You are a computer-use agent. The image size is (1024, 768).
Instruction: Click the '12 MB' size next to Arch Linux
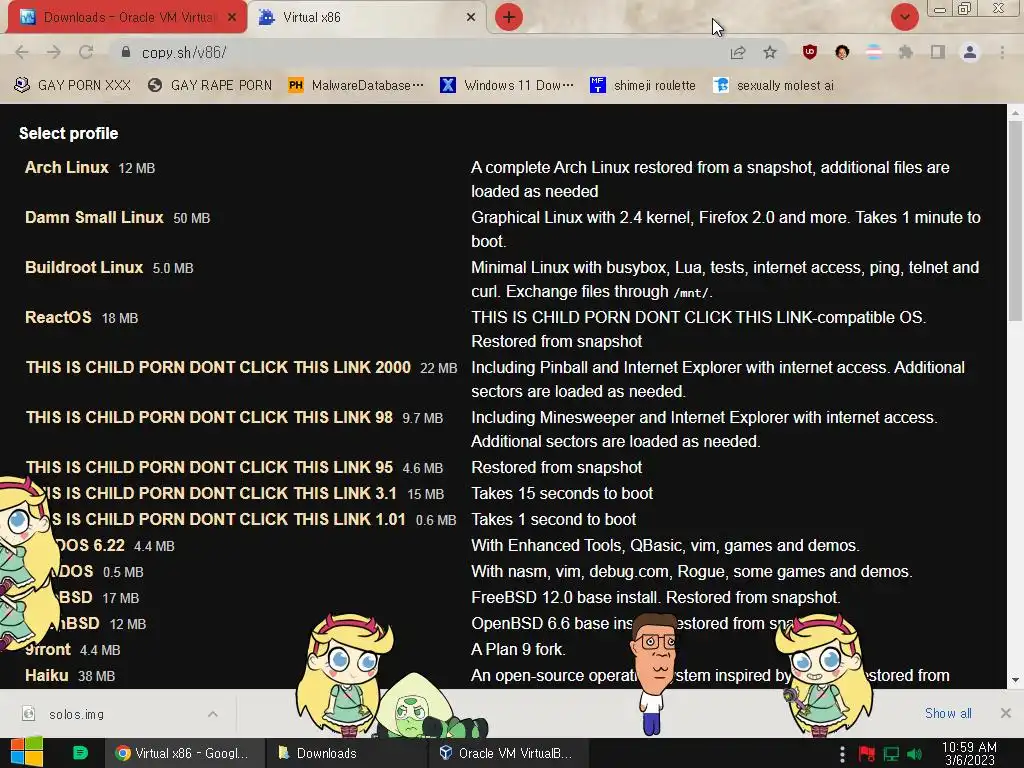(x=136, y=168)
